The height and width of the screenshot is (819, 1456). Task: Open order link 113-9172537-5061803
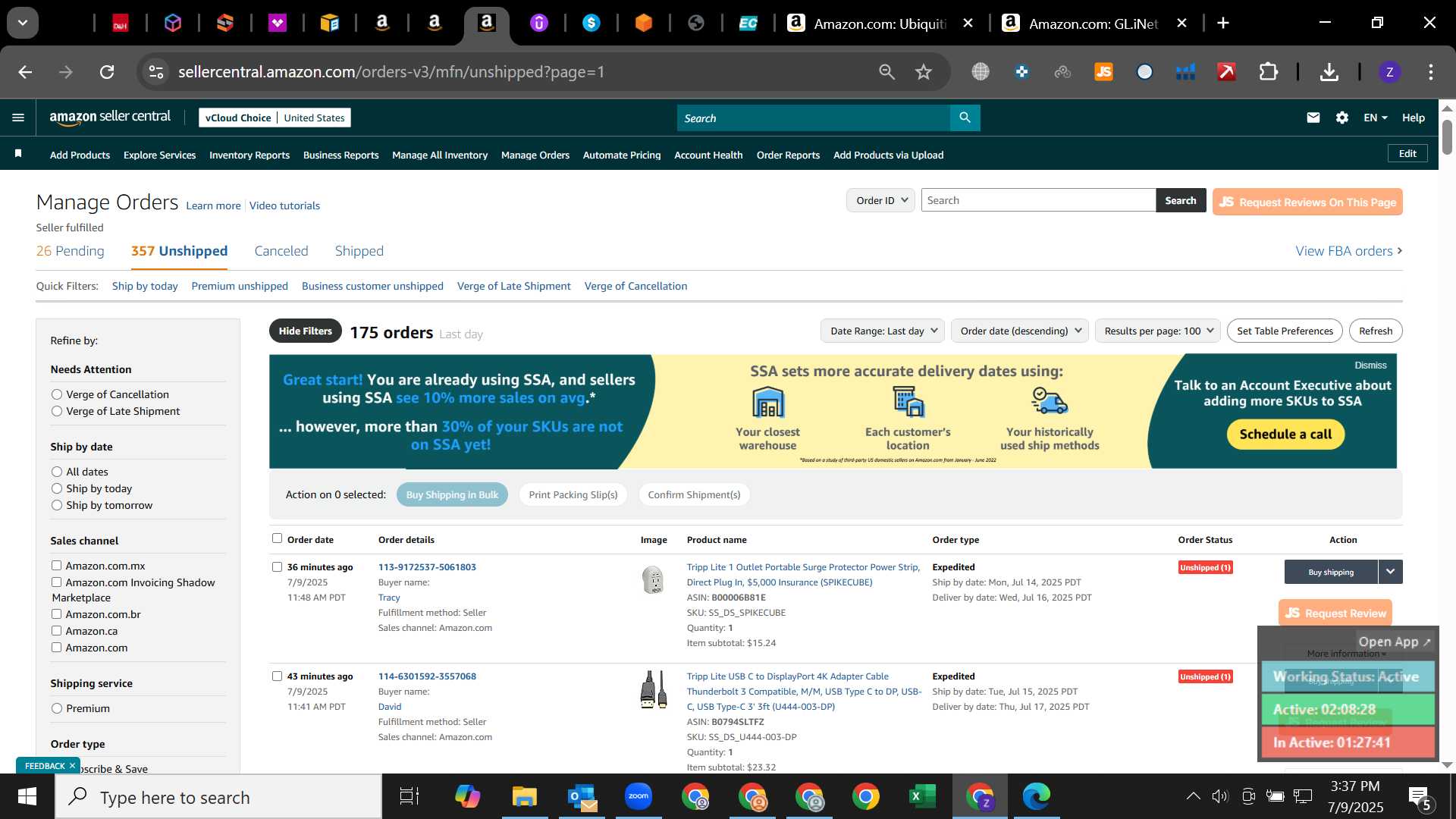tap(427, 567)
